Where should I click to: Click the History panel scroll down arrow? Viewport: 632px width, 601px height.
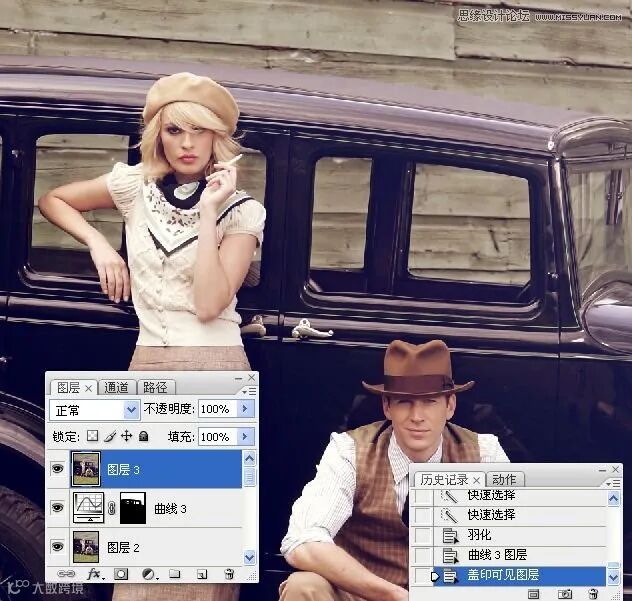[613, 577]
